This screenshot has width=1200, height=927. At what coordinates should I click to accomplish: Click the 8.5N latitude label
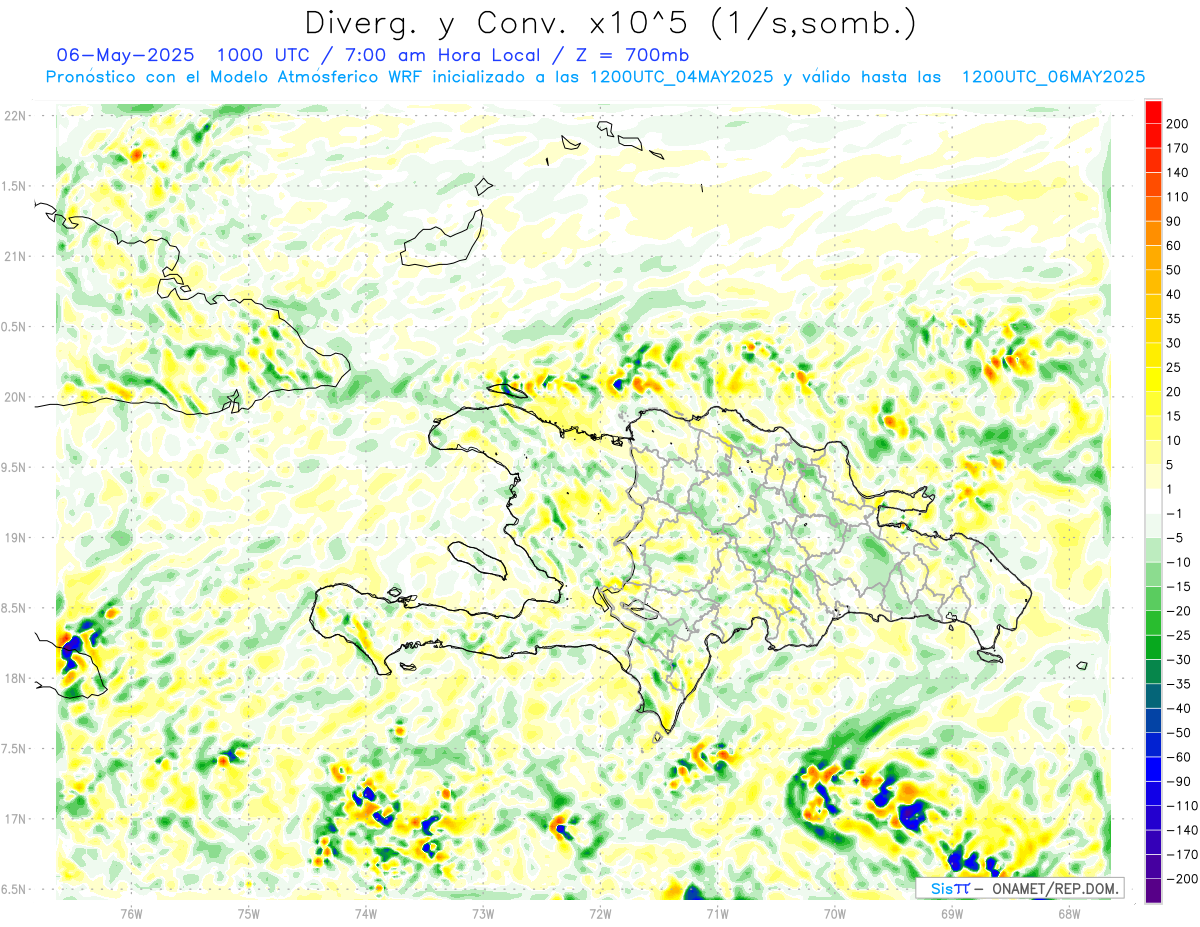[x=14, y=608]
